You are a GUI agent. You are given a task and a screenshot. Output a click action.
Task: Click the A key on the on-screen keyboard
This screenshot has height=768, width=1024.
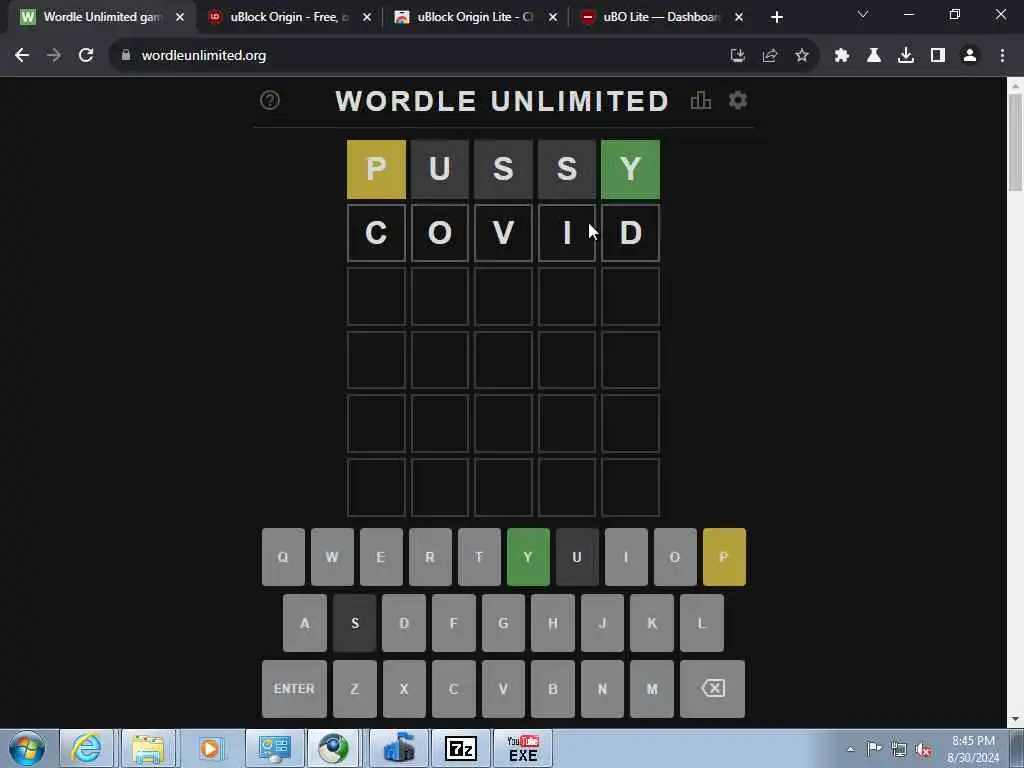304,623
